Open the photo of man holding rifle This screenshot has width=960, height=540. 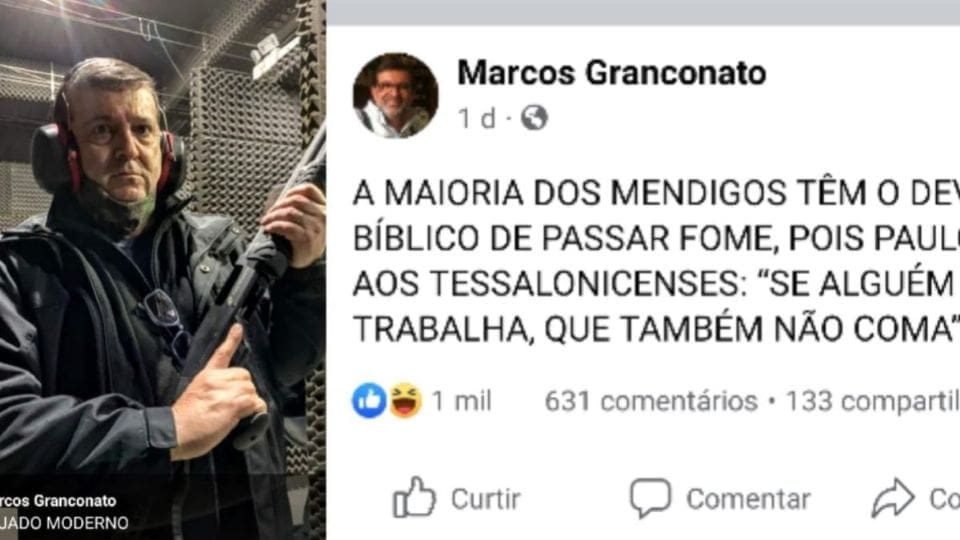coord(163,270)
